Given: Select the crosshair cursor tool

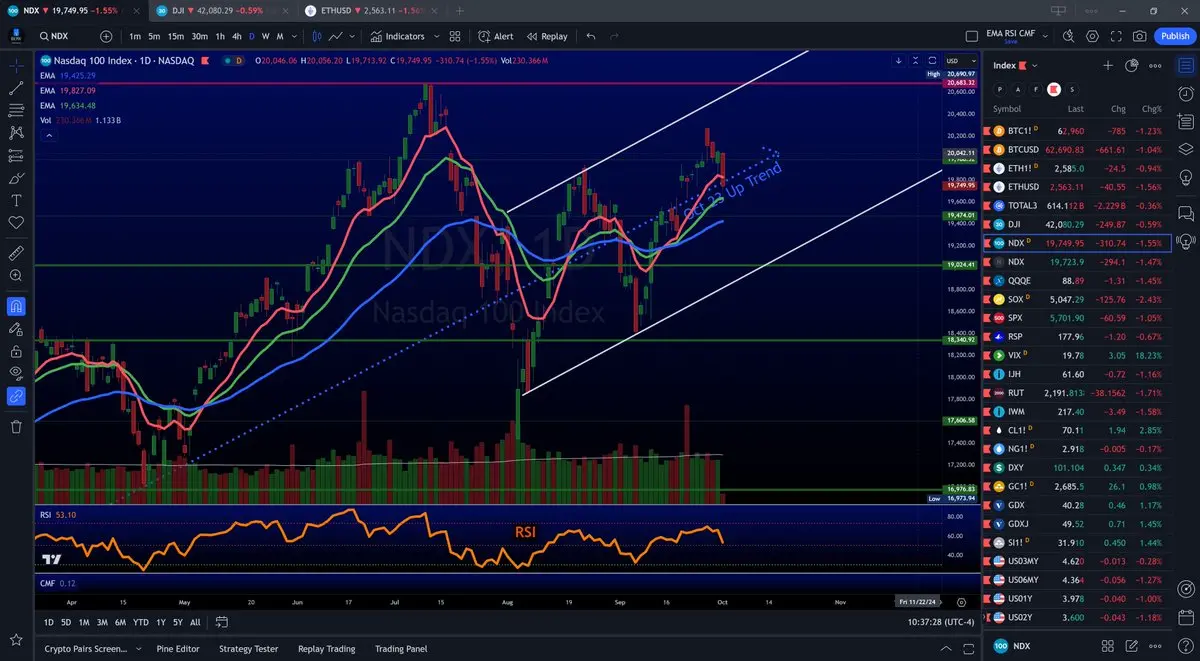Looking at the screenshot, I should point(16,65).
